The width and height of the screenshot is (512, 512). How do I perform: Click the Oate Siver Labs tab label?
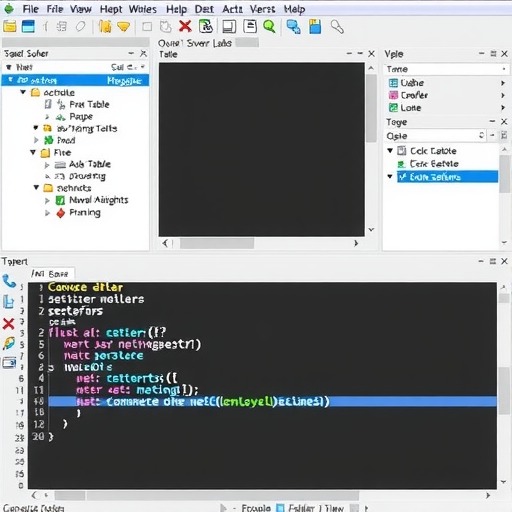195,43
